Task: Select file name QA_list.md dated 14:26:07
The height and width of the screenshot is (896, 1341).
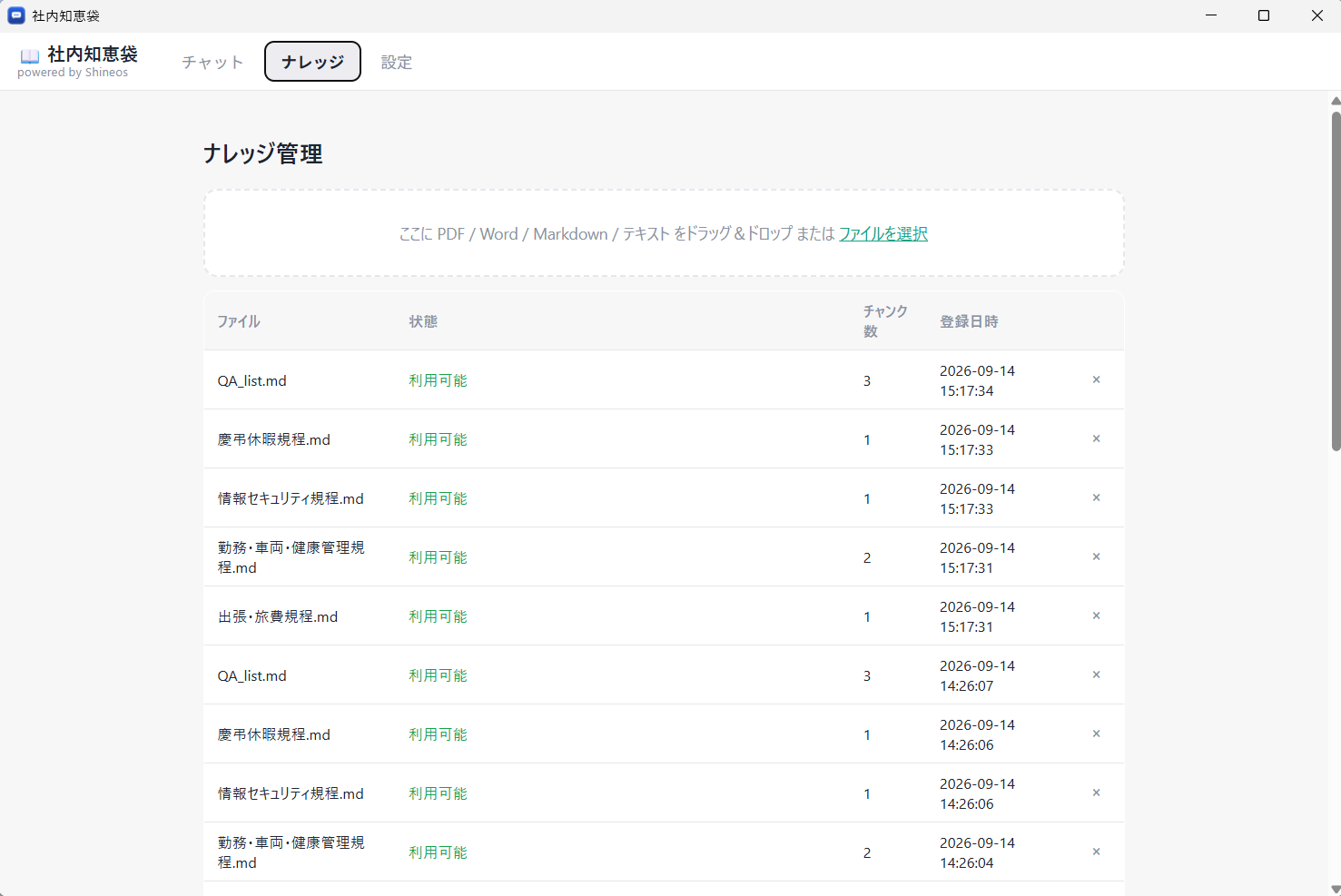Action: click(251, 675)
